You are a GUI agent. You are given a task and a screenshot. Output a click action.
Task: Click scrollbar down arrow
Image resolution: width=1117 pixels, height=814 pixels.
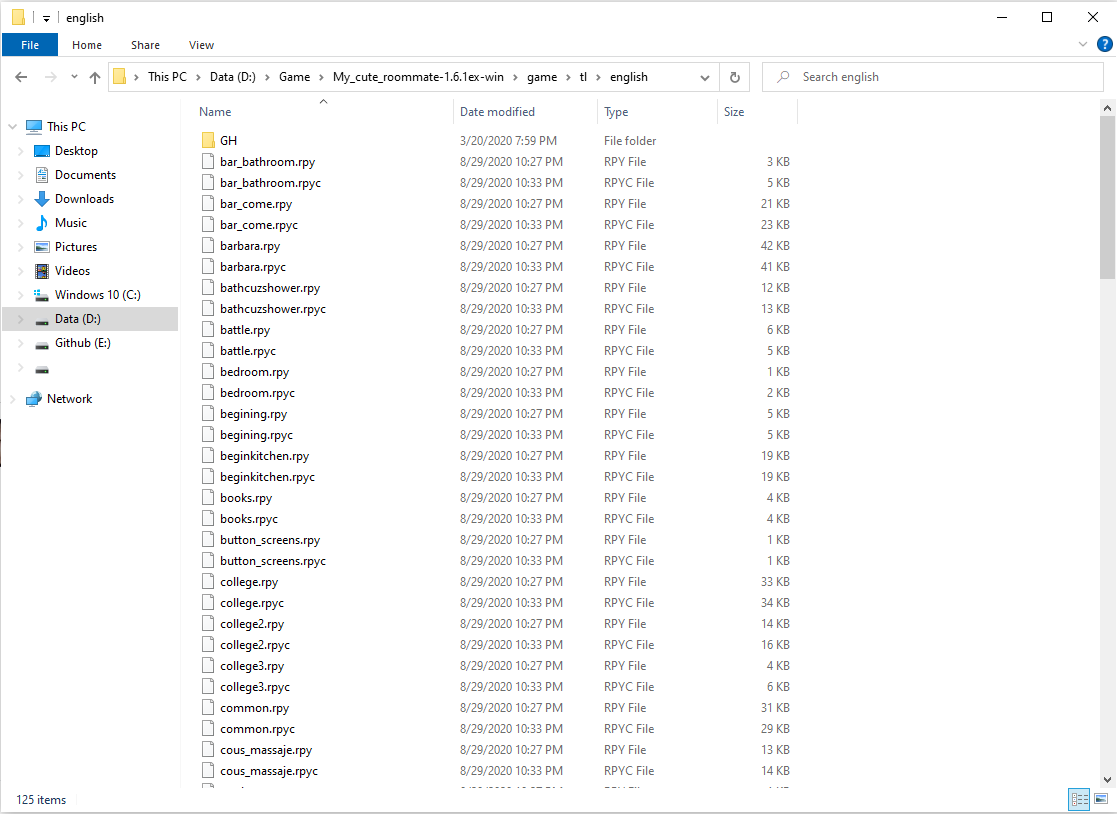tap(1107, 780)
